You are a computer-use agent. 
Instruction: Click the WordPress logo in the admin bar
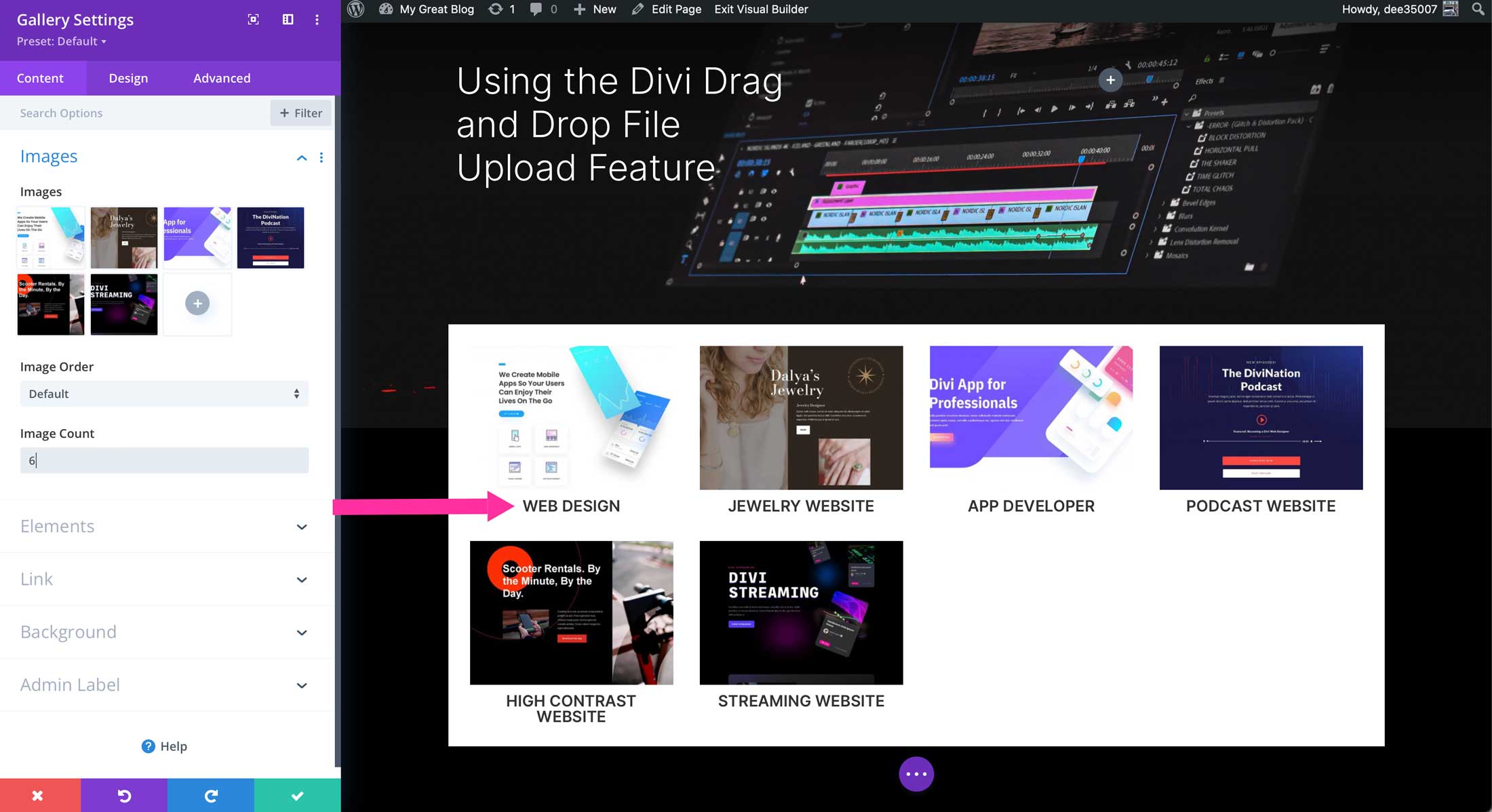pyautogui.click(x=355, y=9)
